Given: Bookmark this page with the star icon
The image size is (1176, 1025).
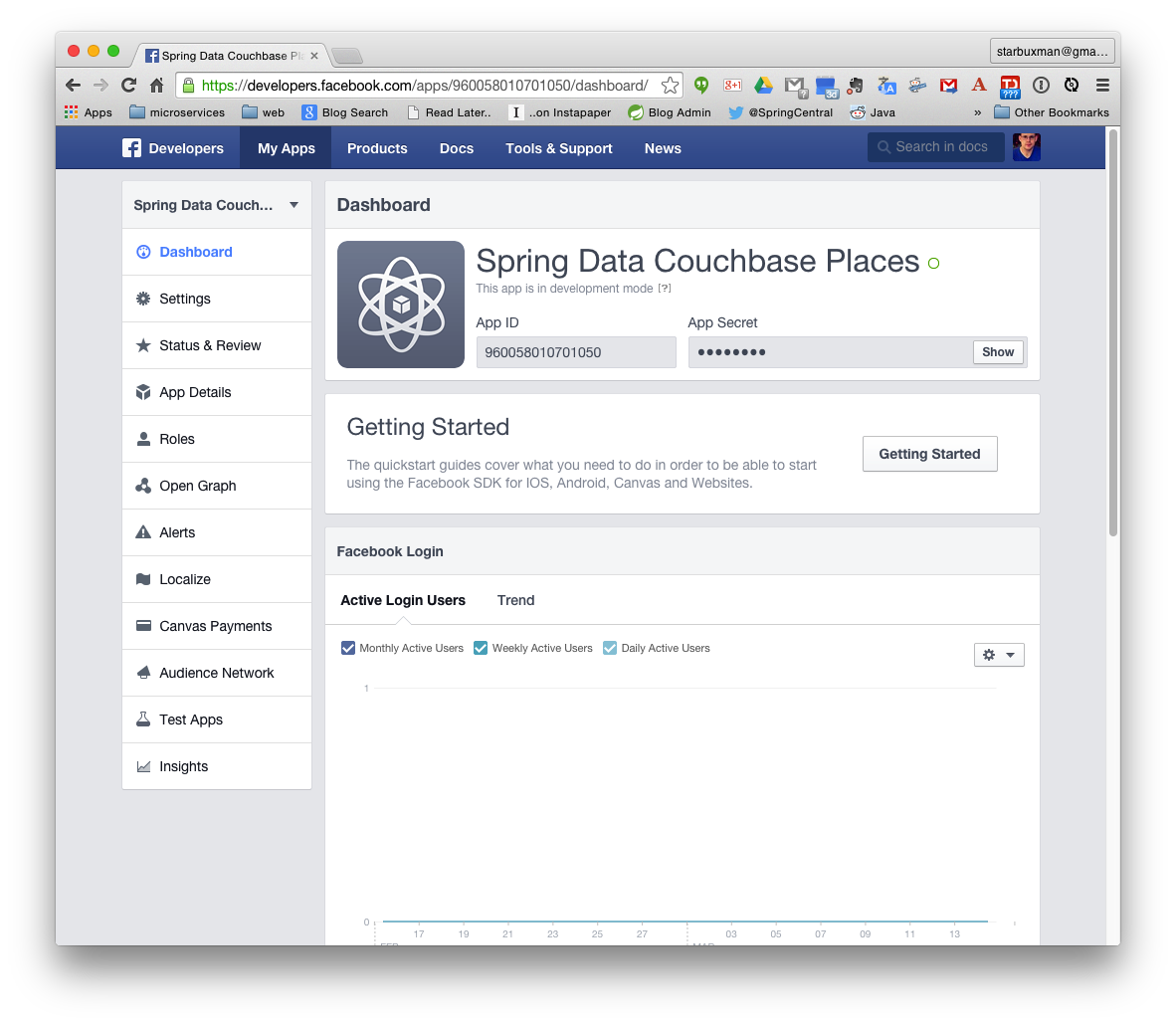Looking at the screenshot, I should coord(670,85).
